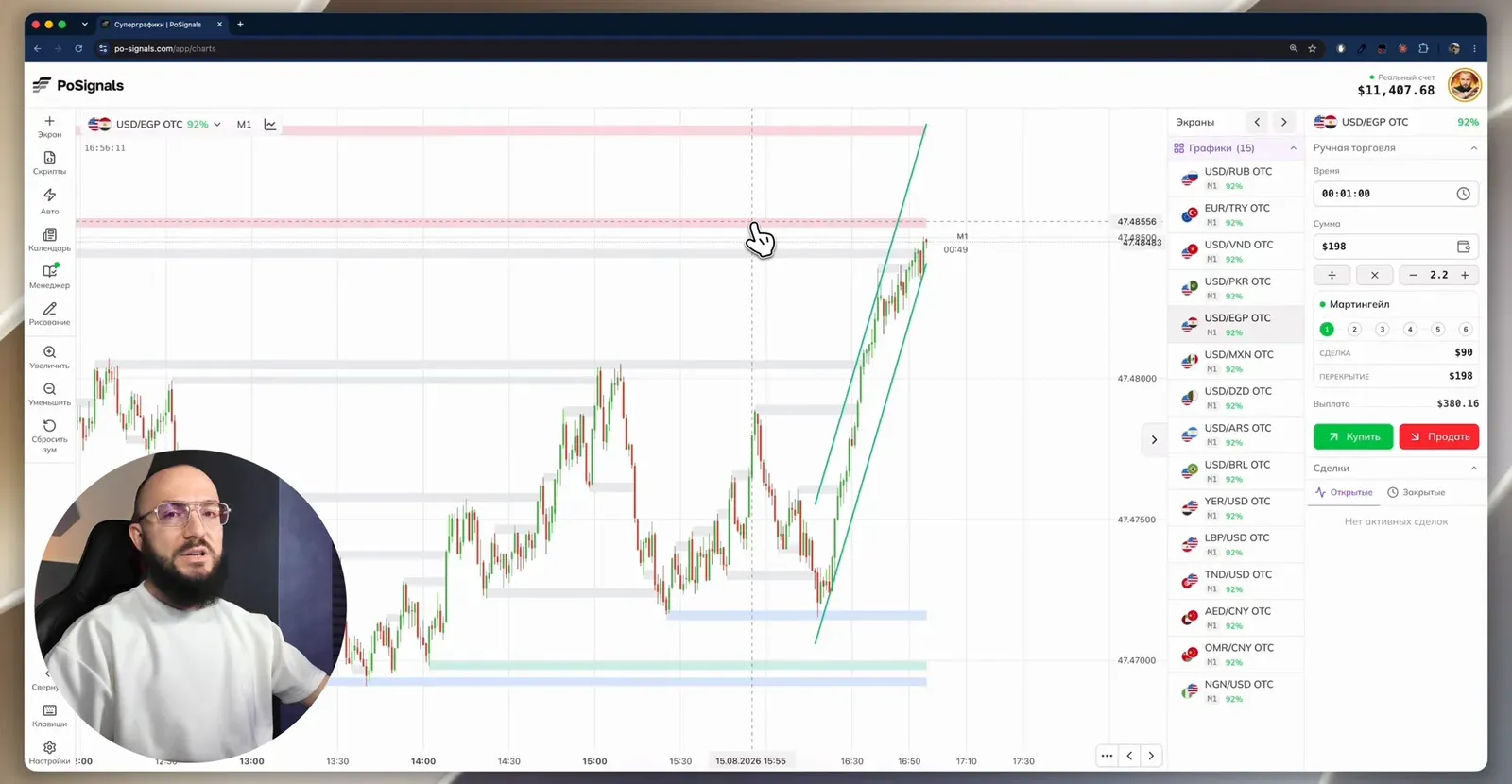Open the M1 timeframe selector
Viewport: 1512px width, 784px height.
click(244, 125)
